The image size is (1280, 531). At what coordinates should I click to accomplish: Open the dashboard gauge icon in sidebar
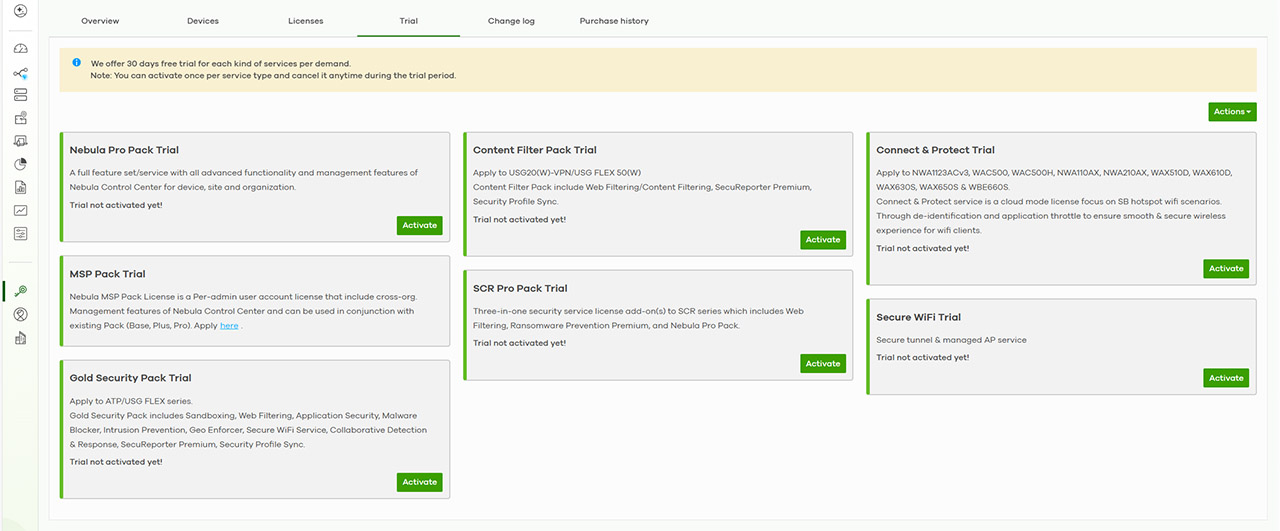(x=20, y=49)
